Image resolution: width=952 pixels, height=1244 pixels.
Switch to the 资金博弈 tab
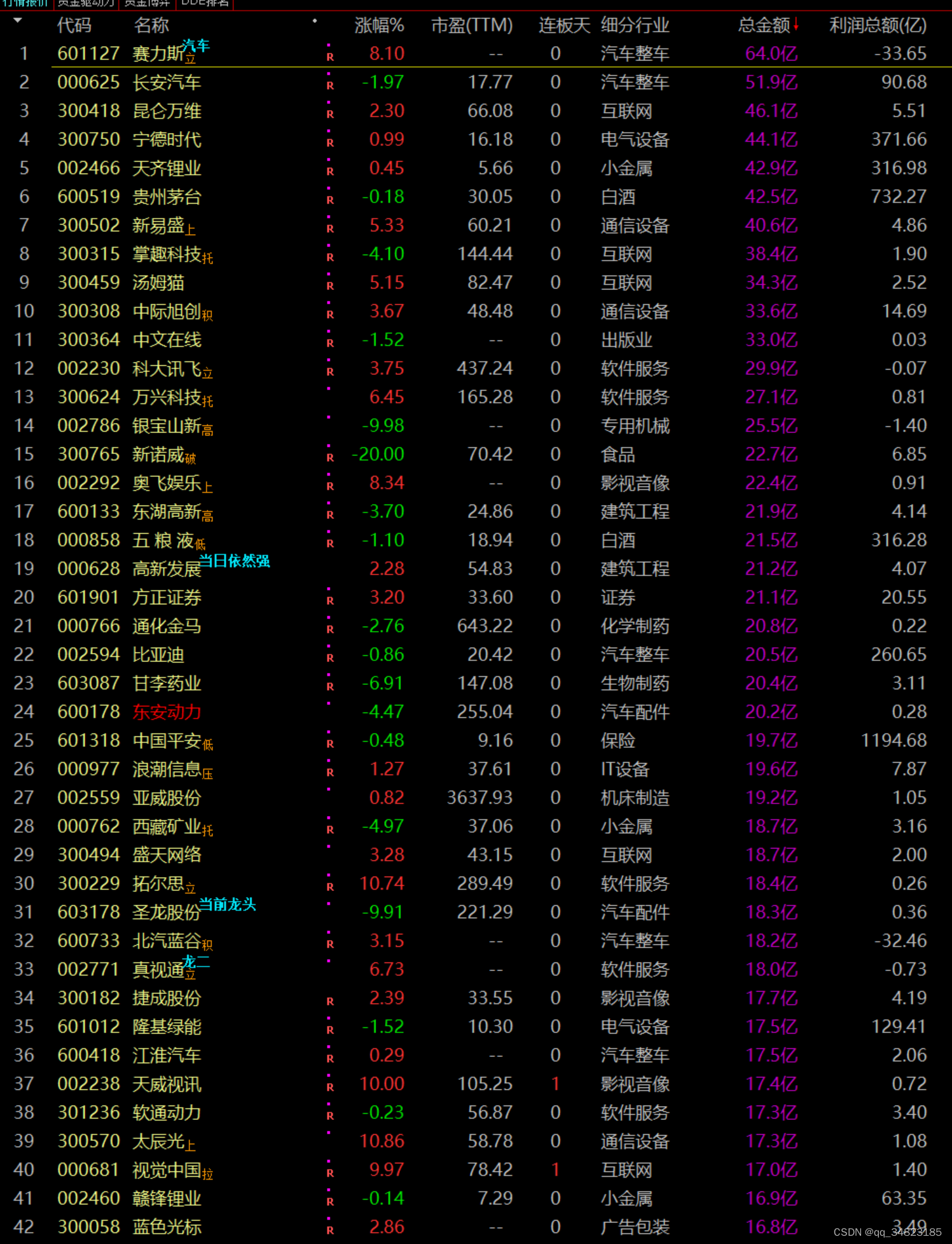click(x=147, y=3)
